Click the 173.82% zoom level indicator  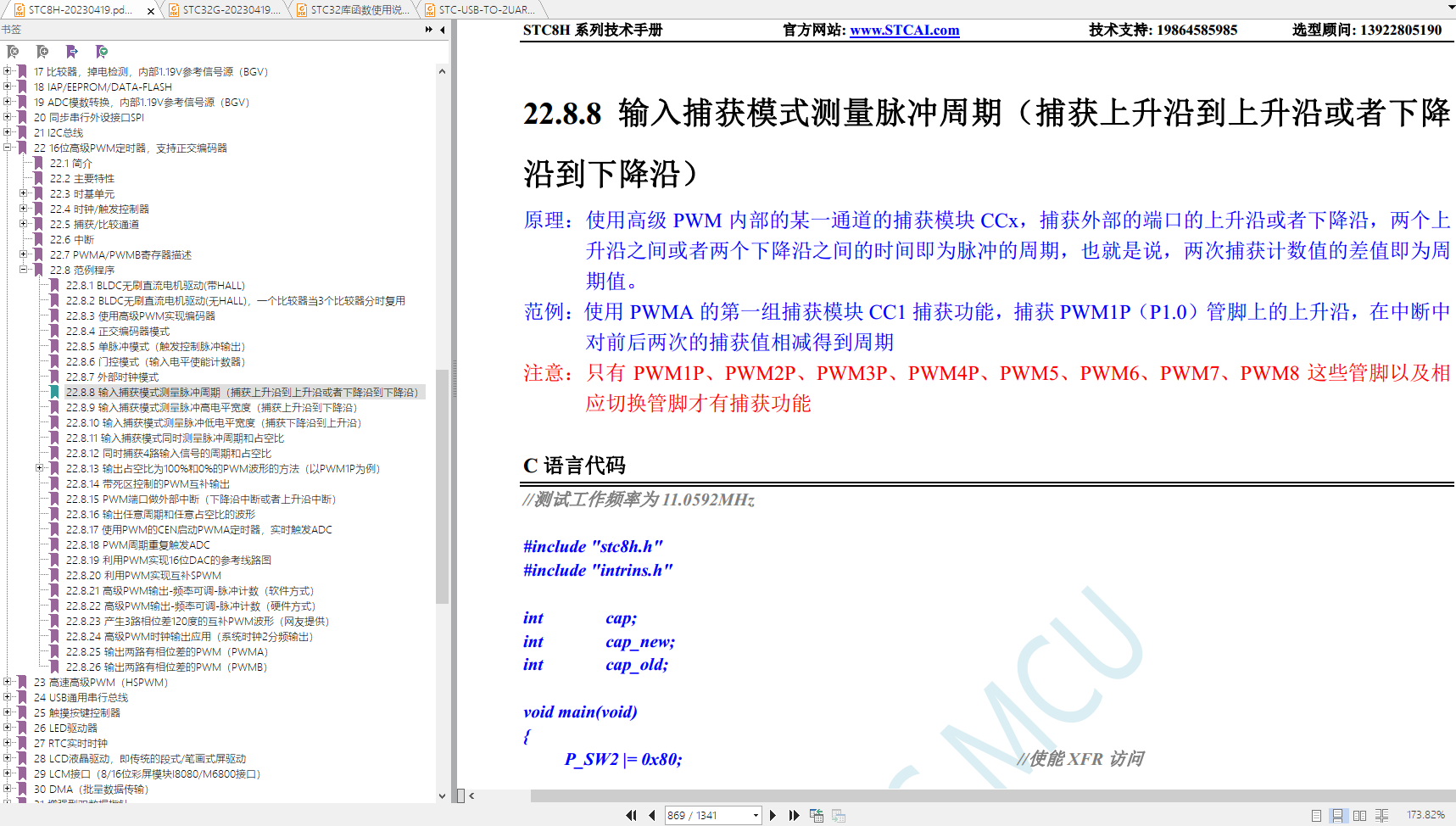(1425, 815)
